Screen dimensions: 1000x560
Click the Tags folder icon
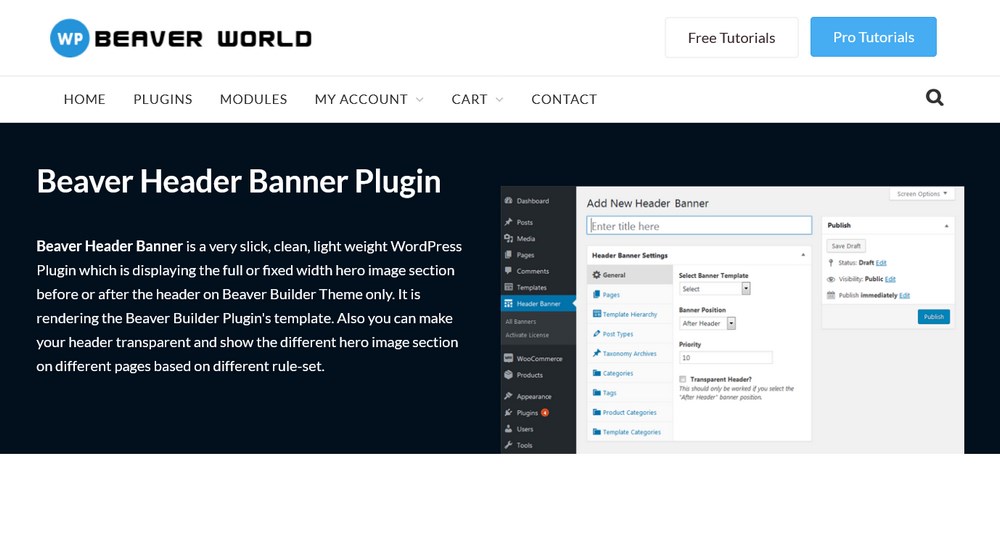[x=596, y=392]
